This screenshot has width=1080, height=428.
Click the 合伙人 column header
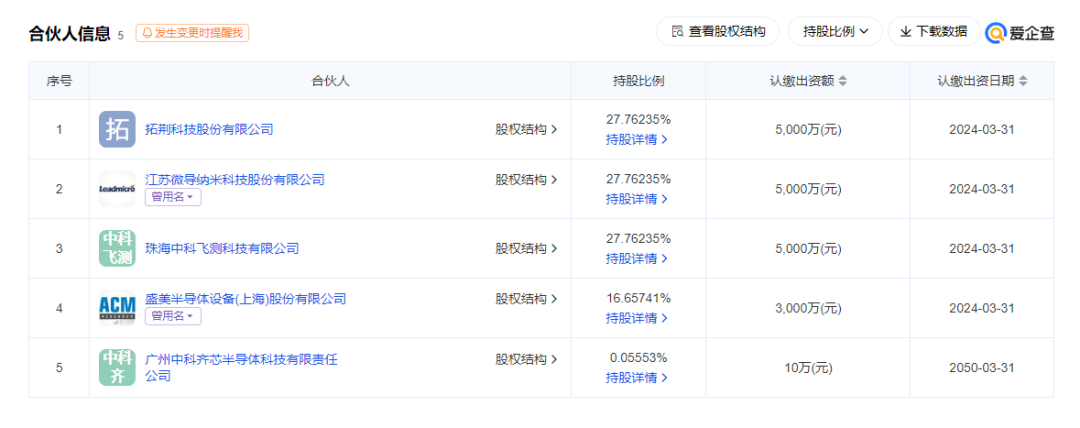[331, 81]
